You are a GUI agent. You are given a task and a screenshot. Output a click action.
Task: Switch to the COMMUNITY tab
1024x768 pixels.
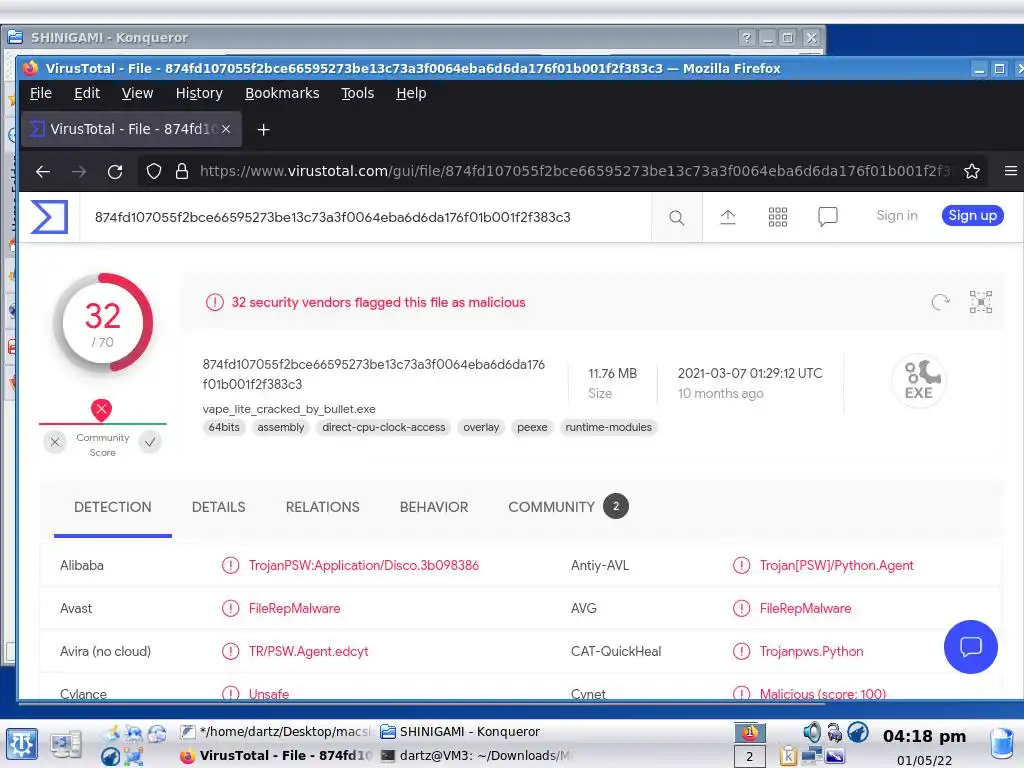click(567, 507)
